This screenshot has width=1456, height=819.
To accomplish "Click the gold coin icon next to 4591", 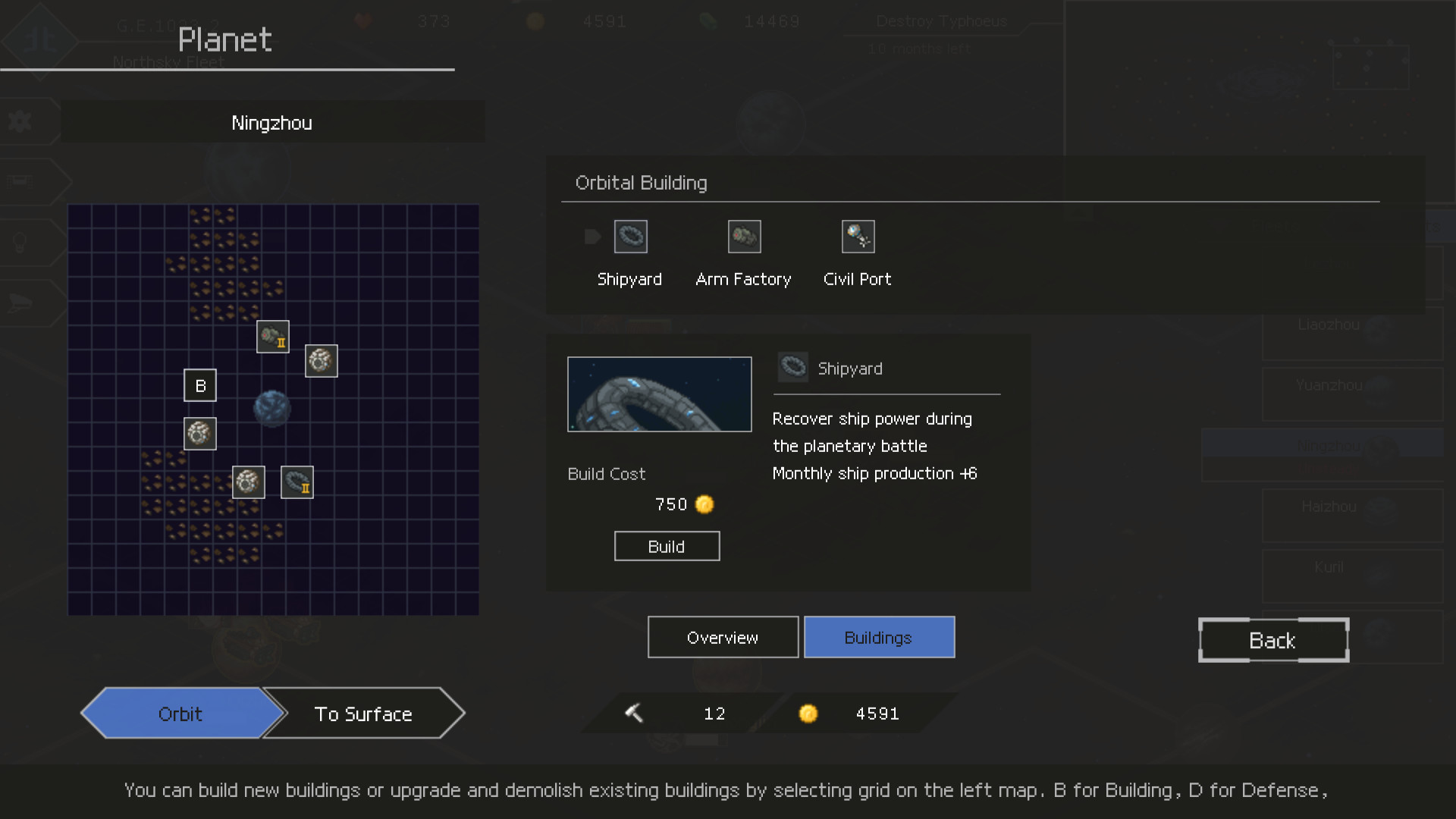I will click(x=808, y=713).
